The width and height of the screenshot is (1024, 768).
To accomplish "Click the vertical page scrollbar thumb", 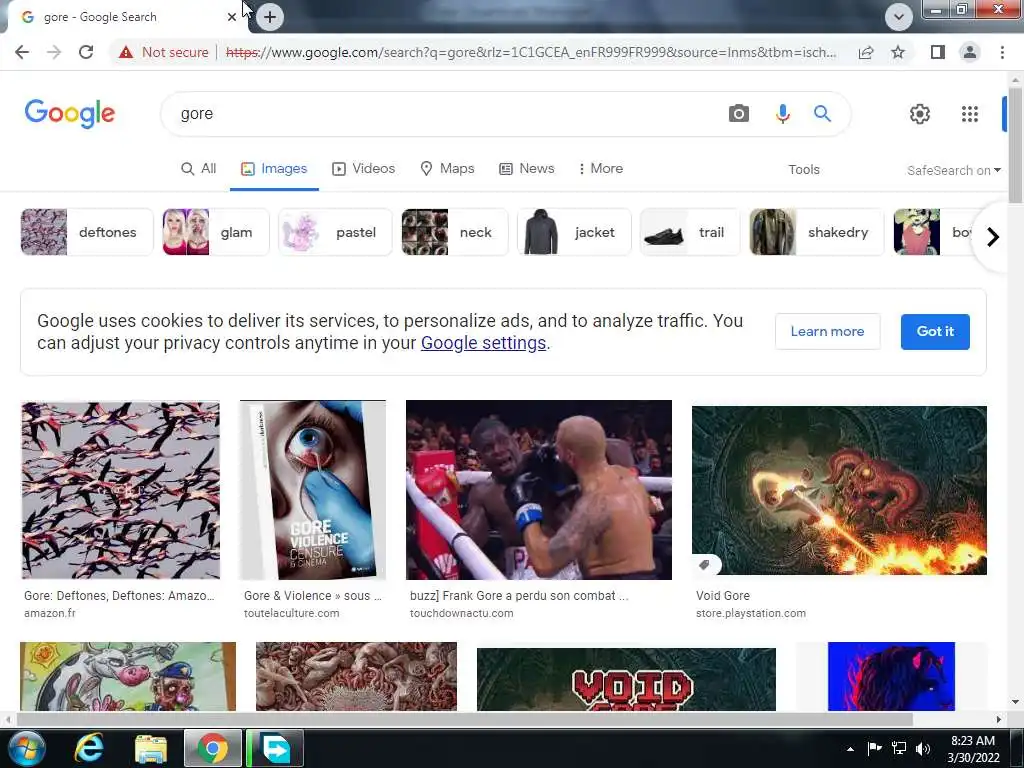I will click(x=1016, y=146).
